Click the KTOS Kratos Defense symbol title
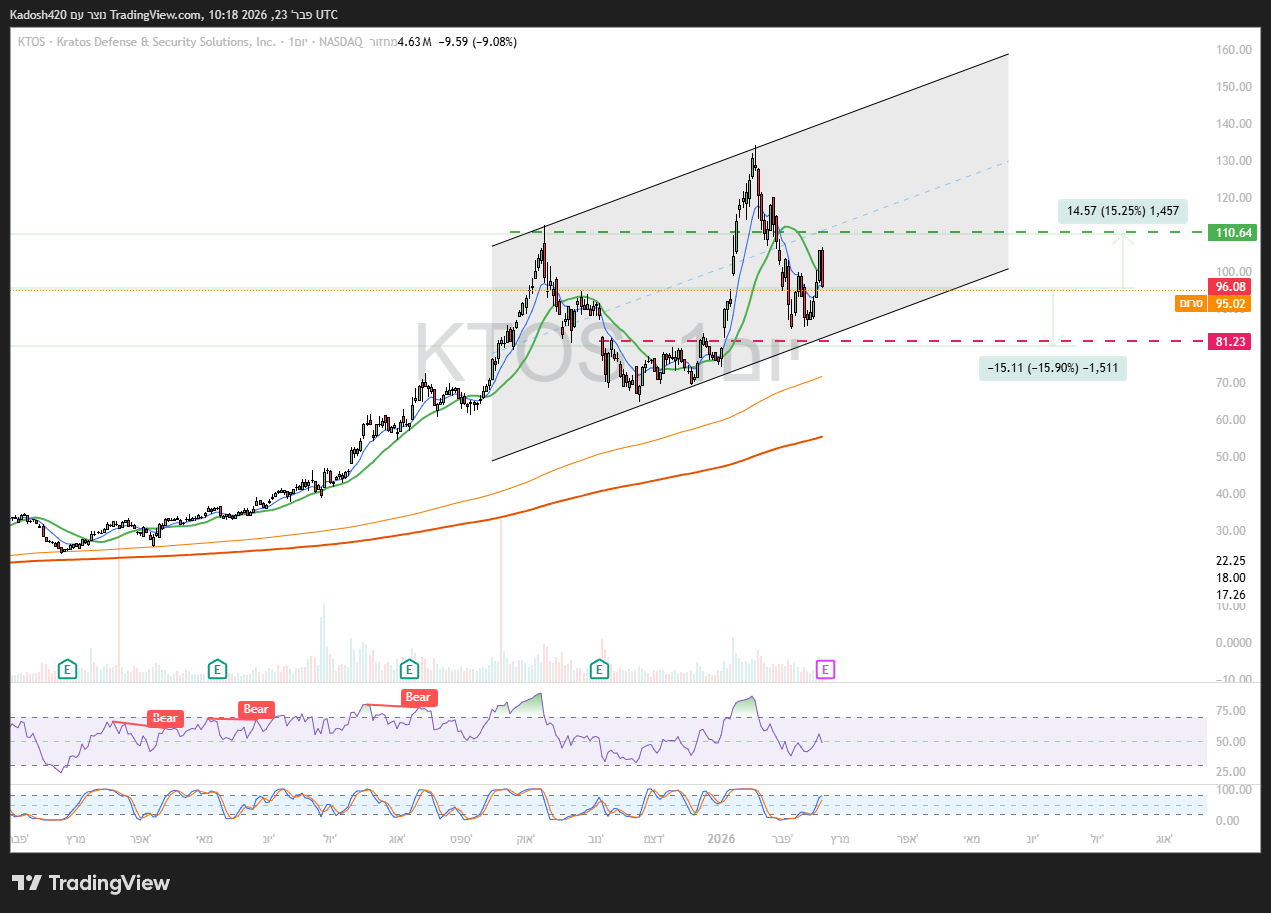 [146, 42]
